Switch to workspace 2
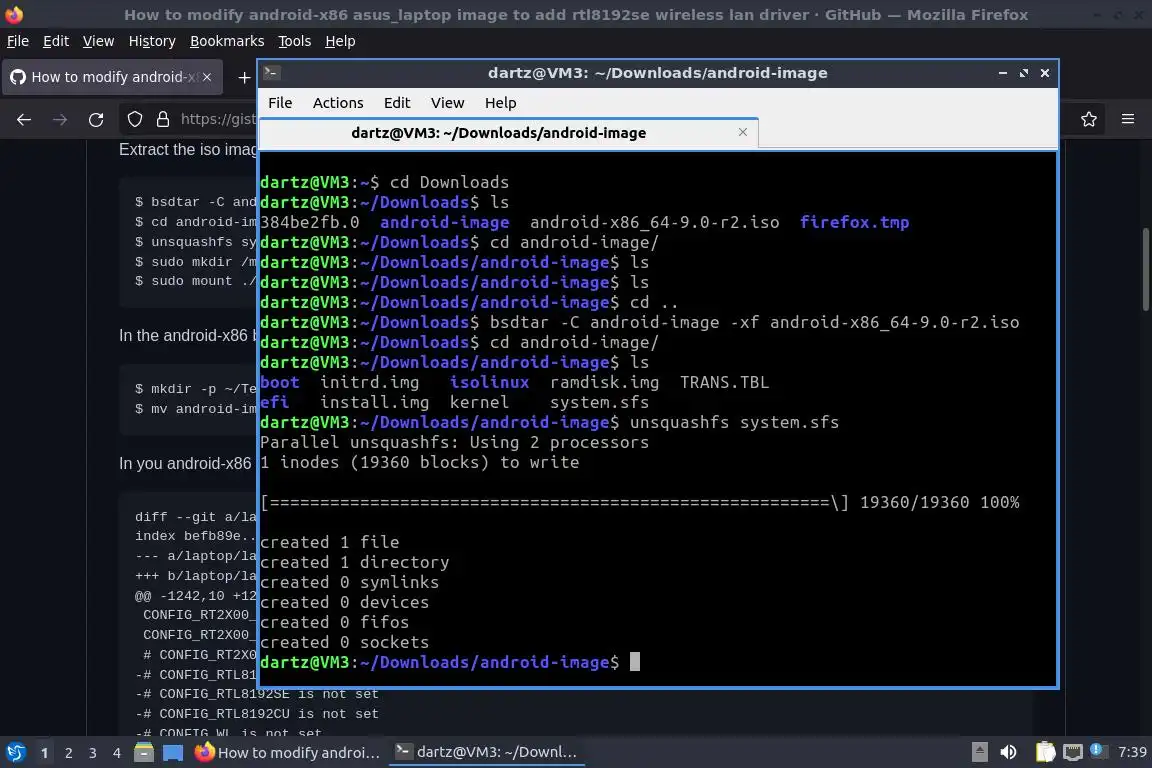 pyautogui.click(x=68, y=753)
